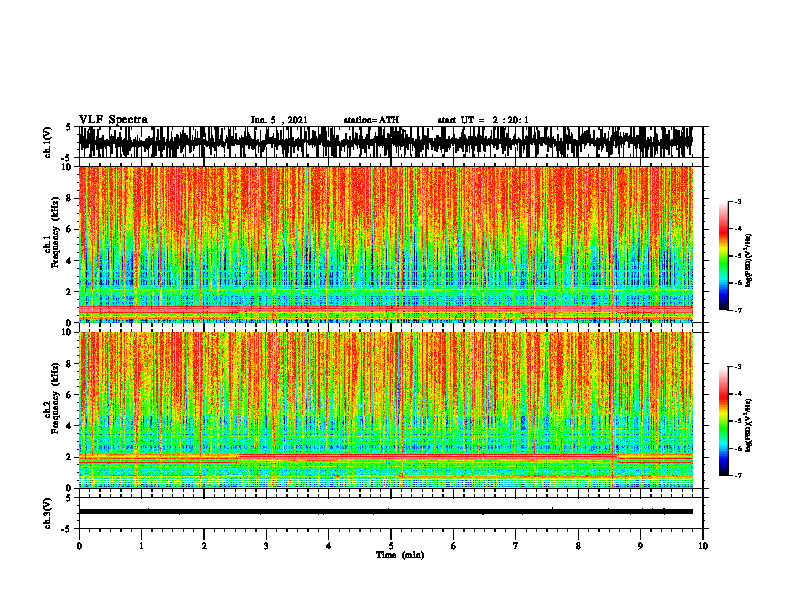Click the "VLF Spectra" title text
792x612 pixels.
point(113,120)
